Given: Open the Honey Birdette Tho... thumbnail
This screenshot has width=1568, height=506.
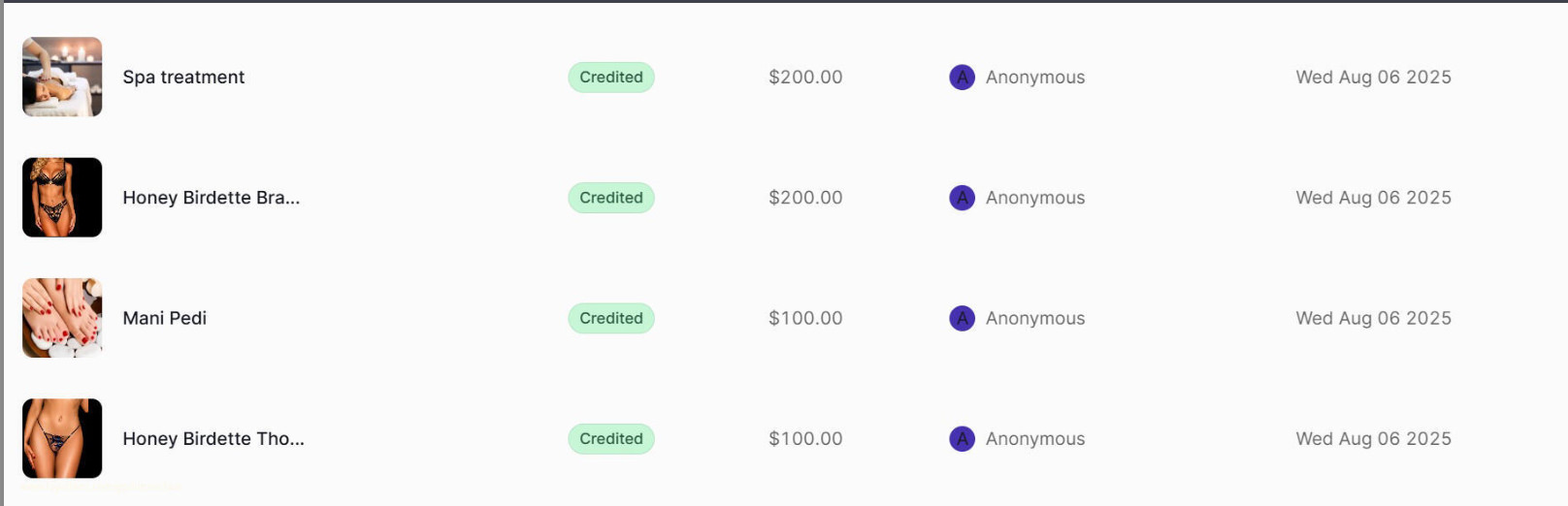Looking at the screenshot, I should tap(62, 438).
